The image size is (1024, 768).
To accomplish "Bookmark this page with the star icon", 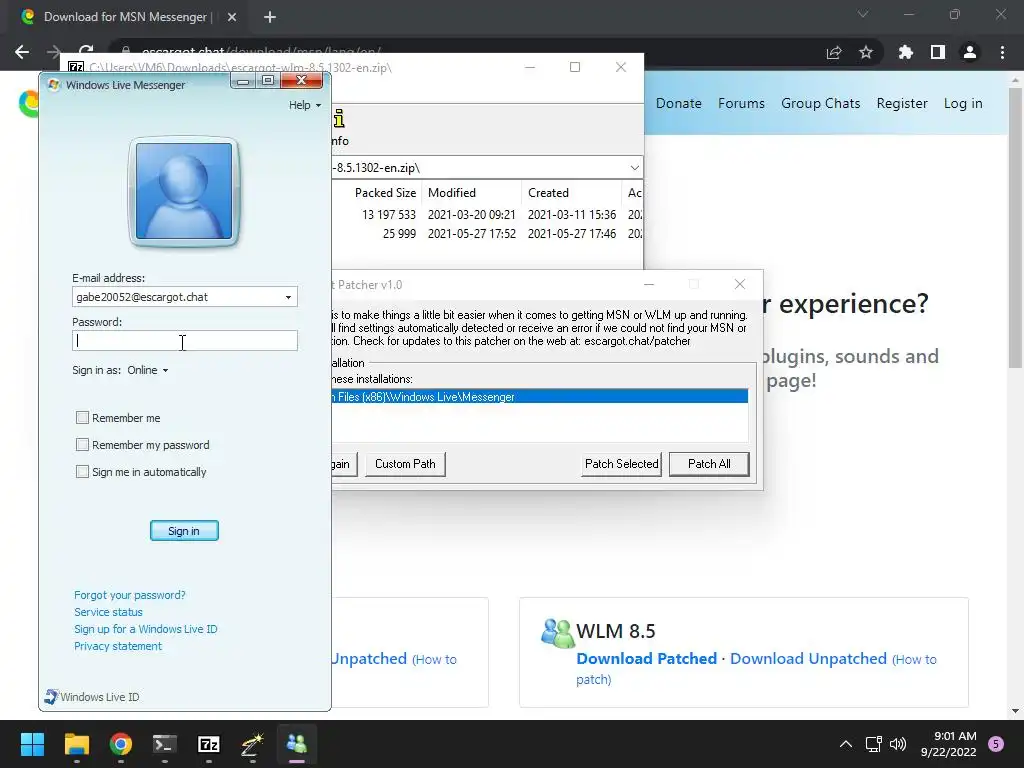I will [866, 52].
